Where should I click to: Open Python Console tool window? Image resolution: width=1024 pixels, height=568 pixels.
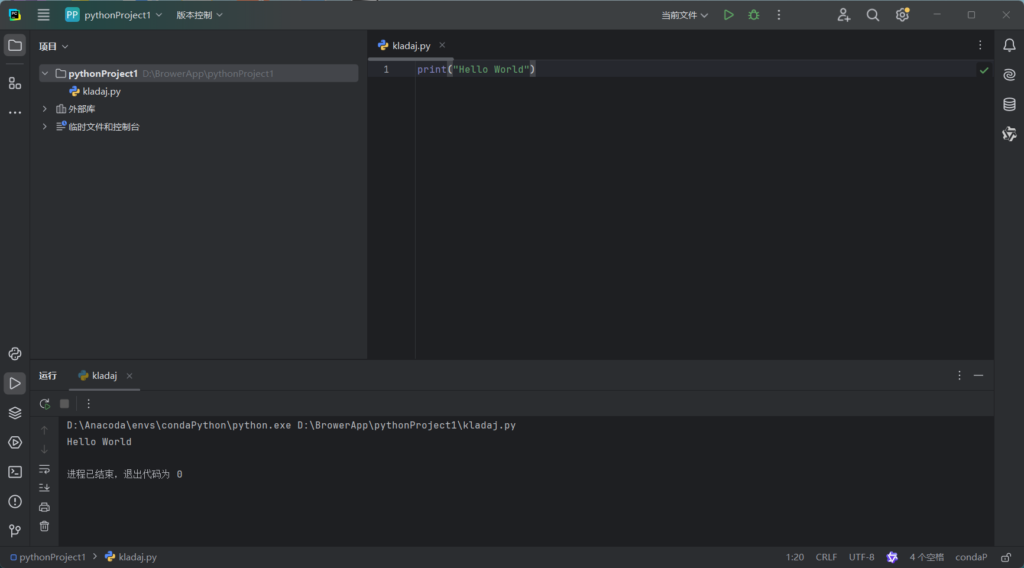pos(14,353)
